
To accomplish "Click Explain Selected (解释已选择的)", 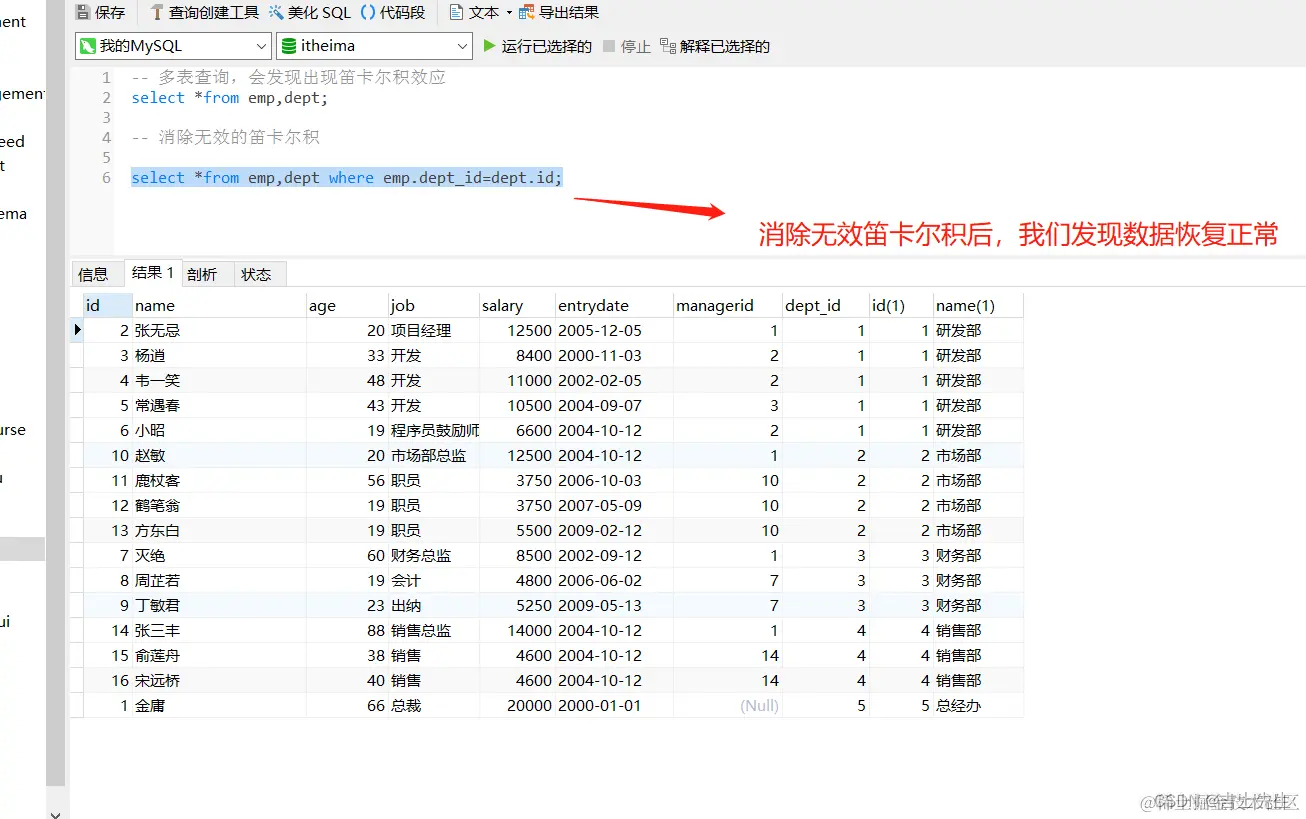I will tap(715, 46).
